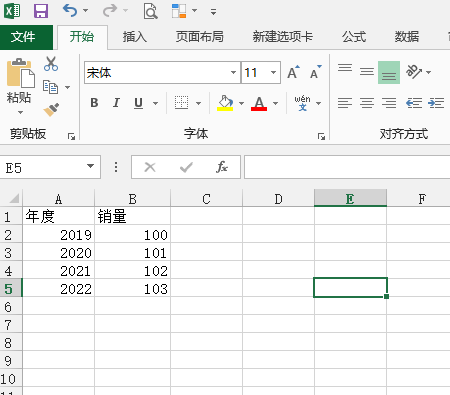Viewport: 450px width, 395px height.
Task: Click the 粘贴 paste clipboard icon
Action: click(21, 73)
